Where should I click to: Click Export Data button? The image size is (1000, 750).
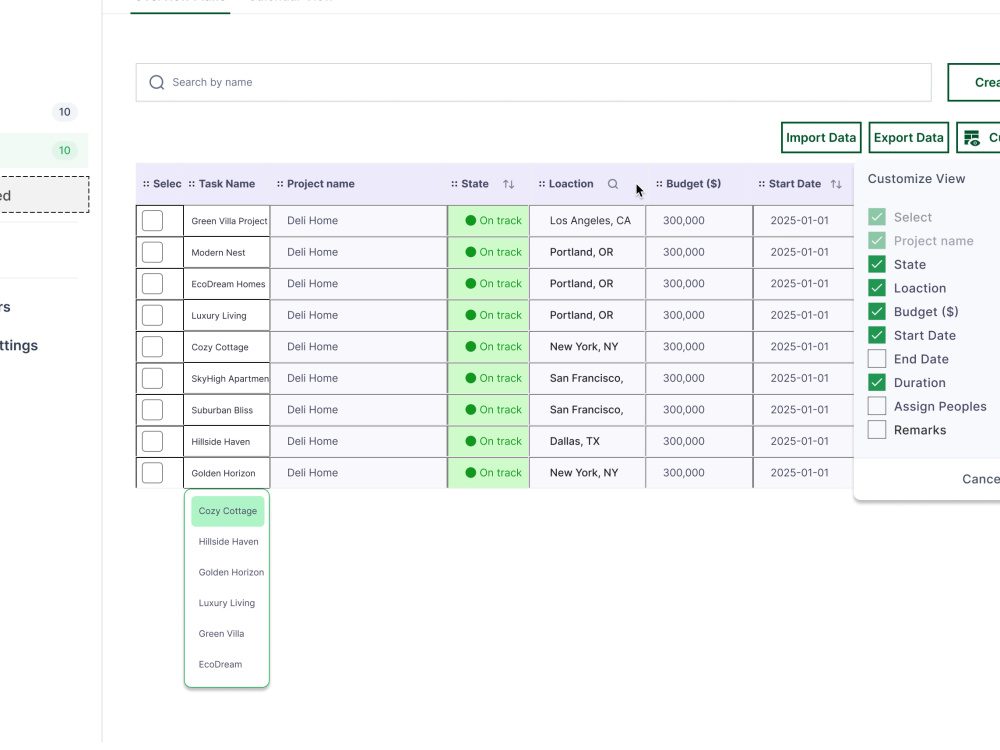tap(908, 138)
